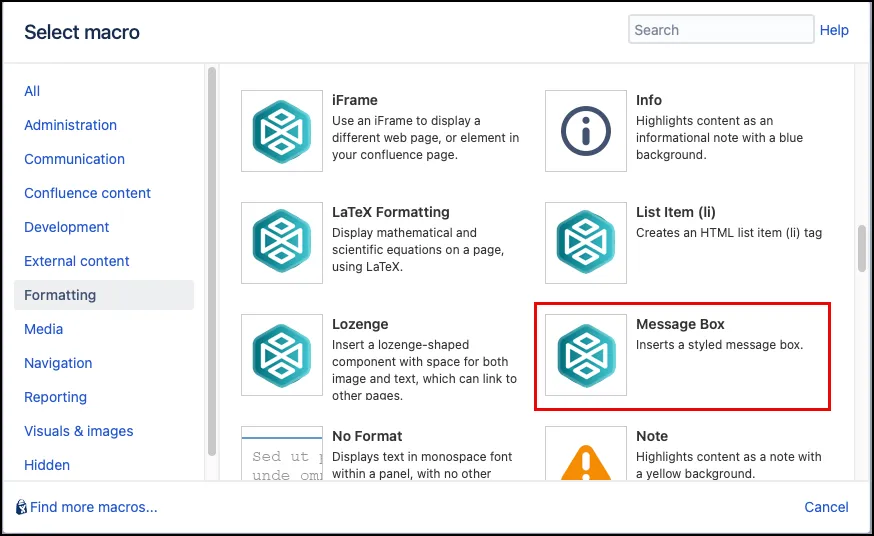Image resolution: width=874 pixels, height=536 pixels.
Task: Pick the LaTeX Formatting macro icon
Action: point(281,243)
